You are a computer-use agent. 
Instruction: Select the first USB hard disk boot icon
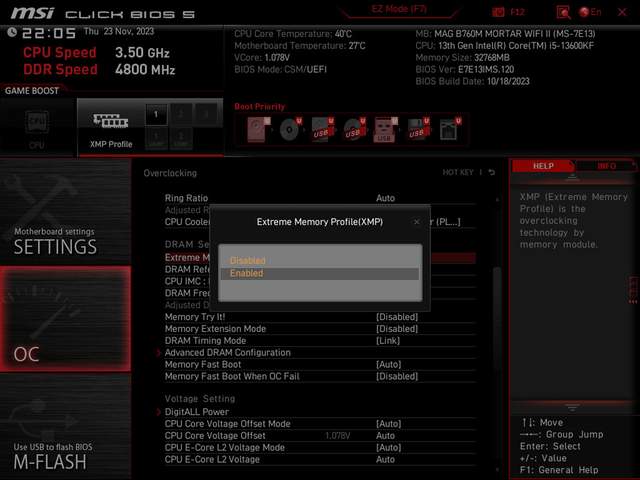(322, 130)
